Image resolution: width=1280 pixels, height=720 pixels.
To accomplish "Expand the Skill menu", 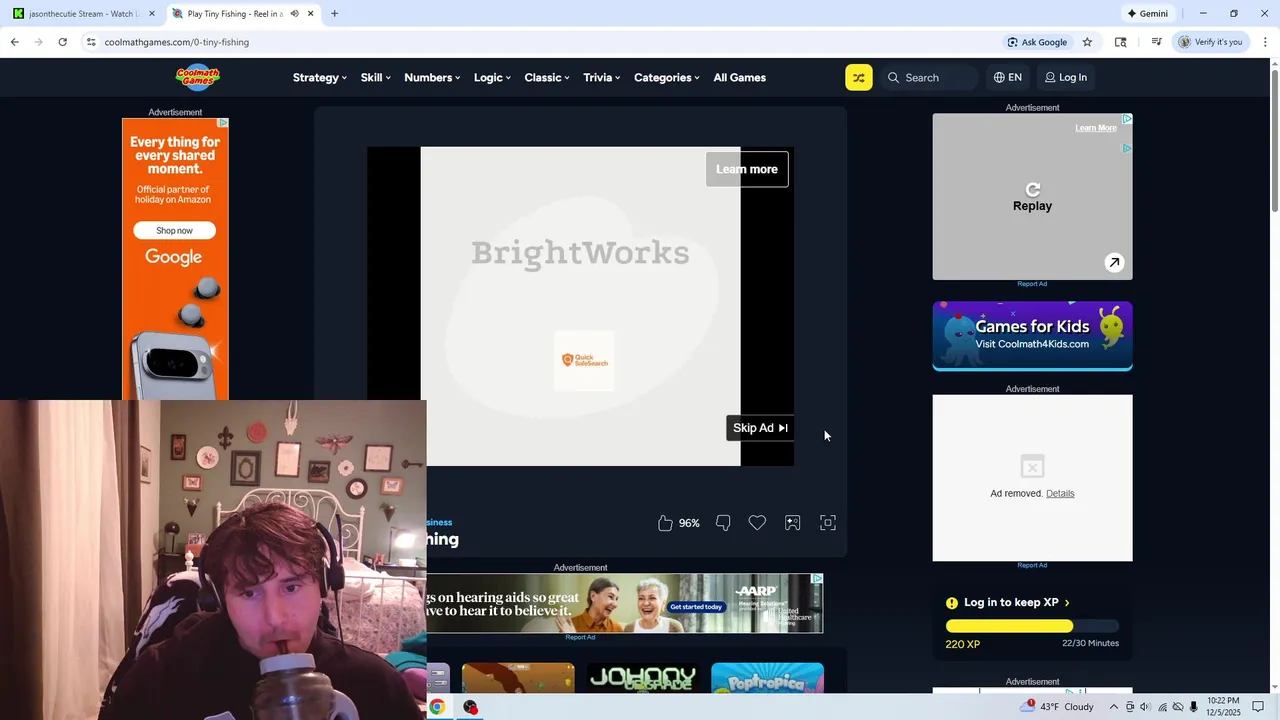I will 376,77.
